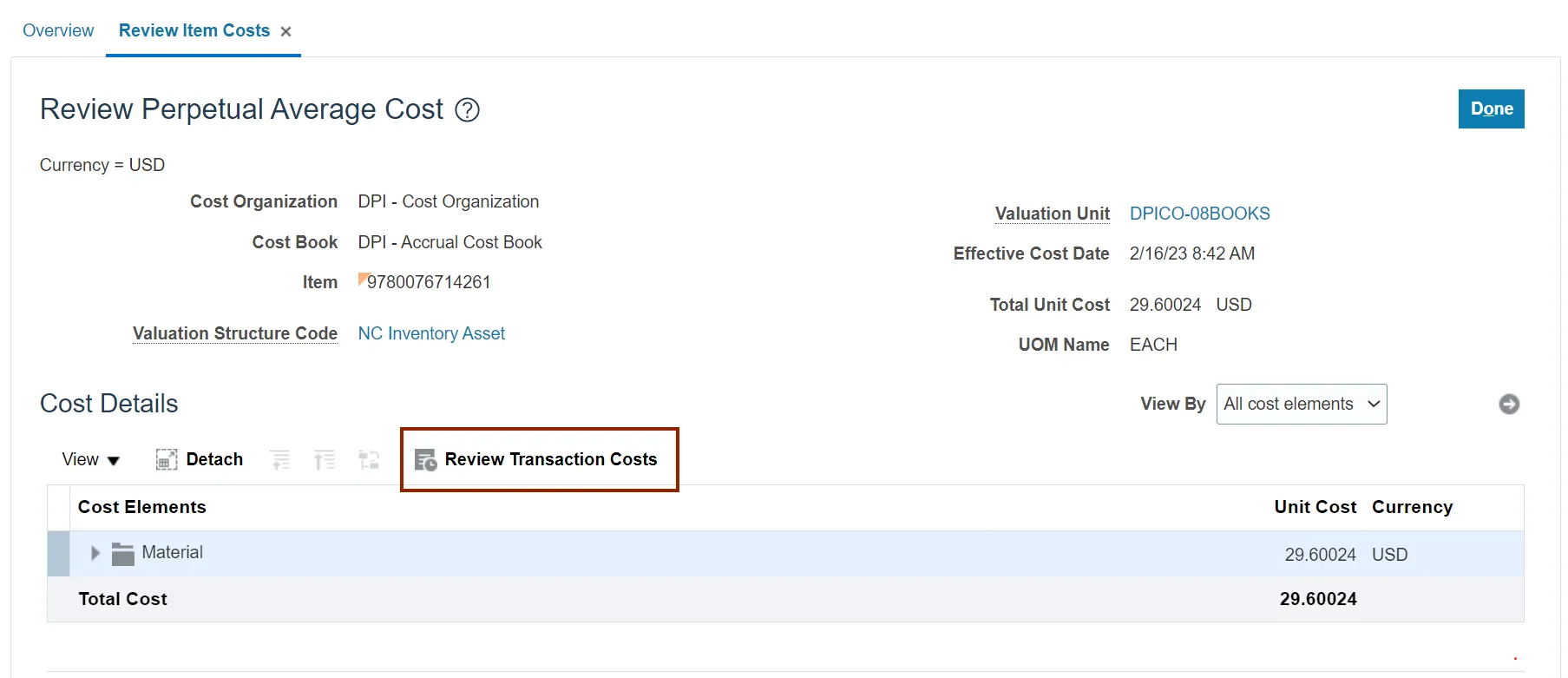The image size is (1568, 678).
Task: Click the Cost Elements column header
Action: coord(142,507)
